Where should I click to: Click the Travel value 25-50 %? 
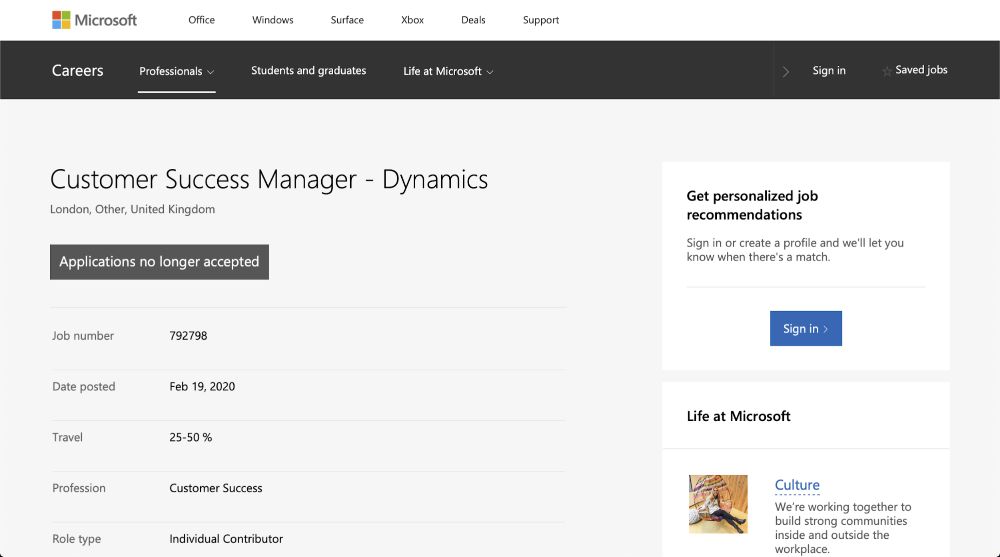point(191,437)
